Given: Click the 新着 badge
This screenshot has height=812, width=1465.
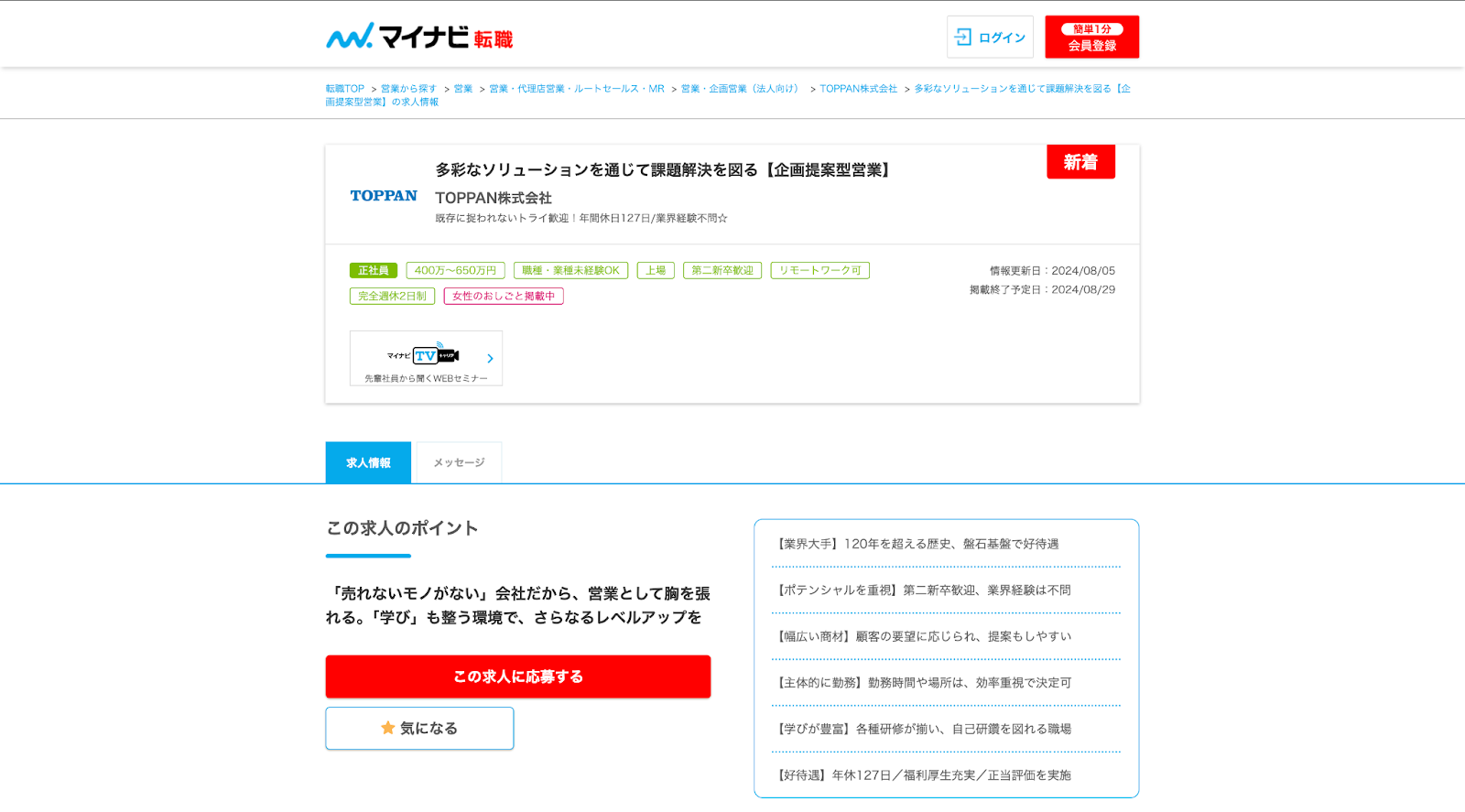Looking at the screenshot, I should point(1080,162).
